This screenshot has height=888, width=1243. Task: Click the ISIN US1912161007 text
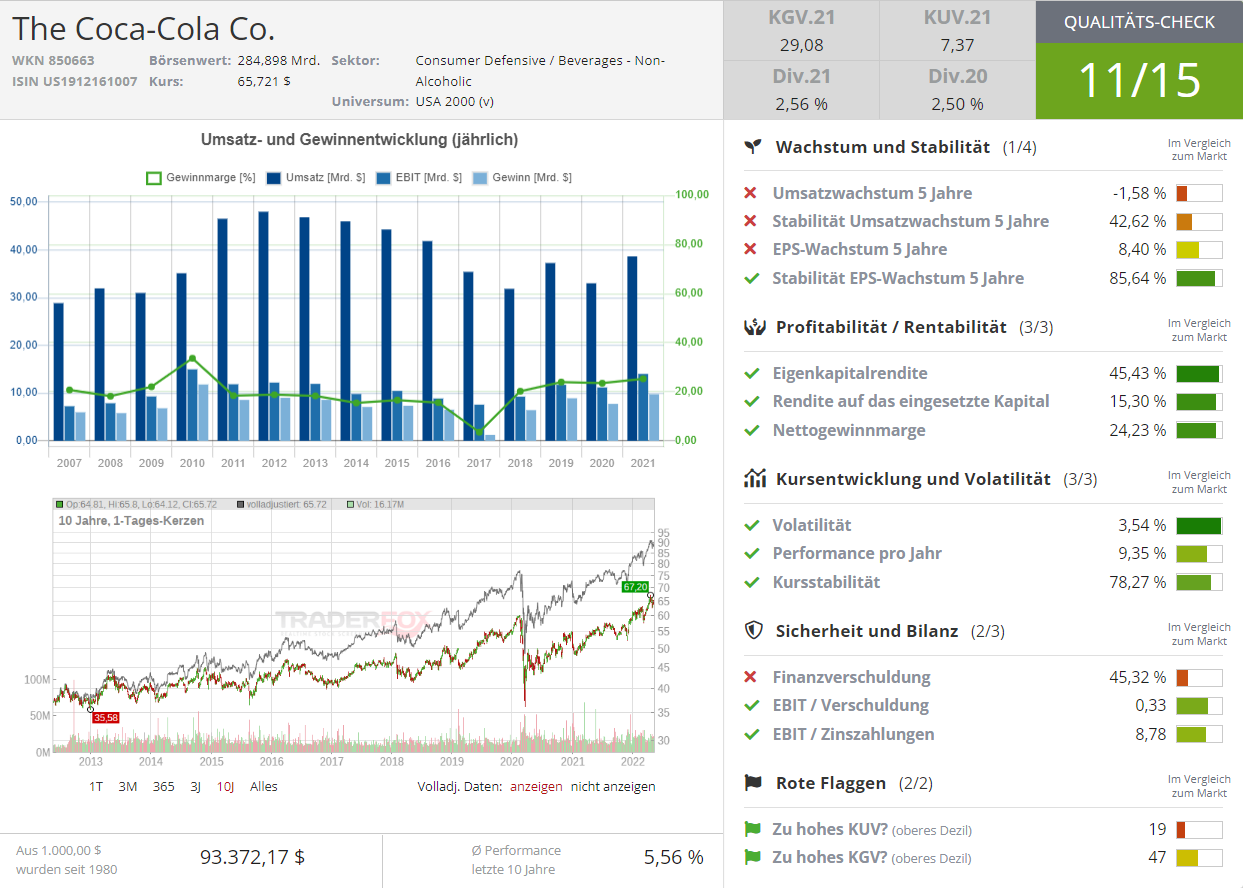tap(75, 81)
